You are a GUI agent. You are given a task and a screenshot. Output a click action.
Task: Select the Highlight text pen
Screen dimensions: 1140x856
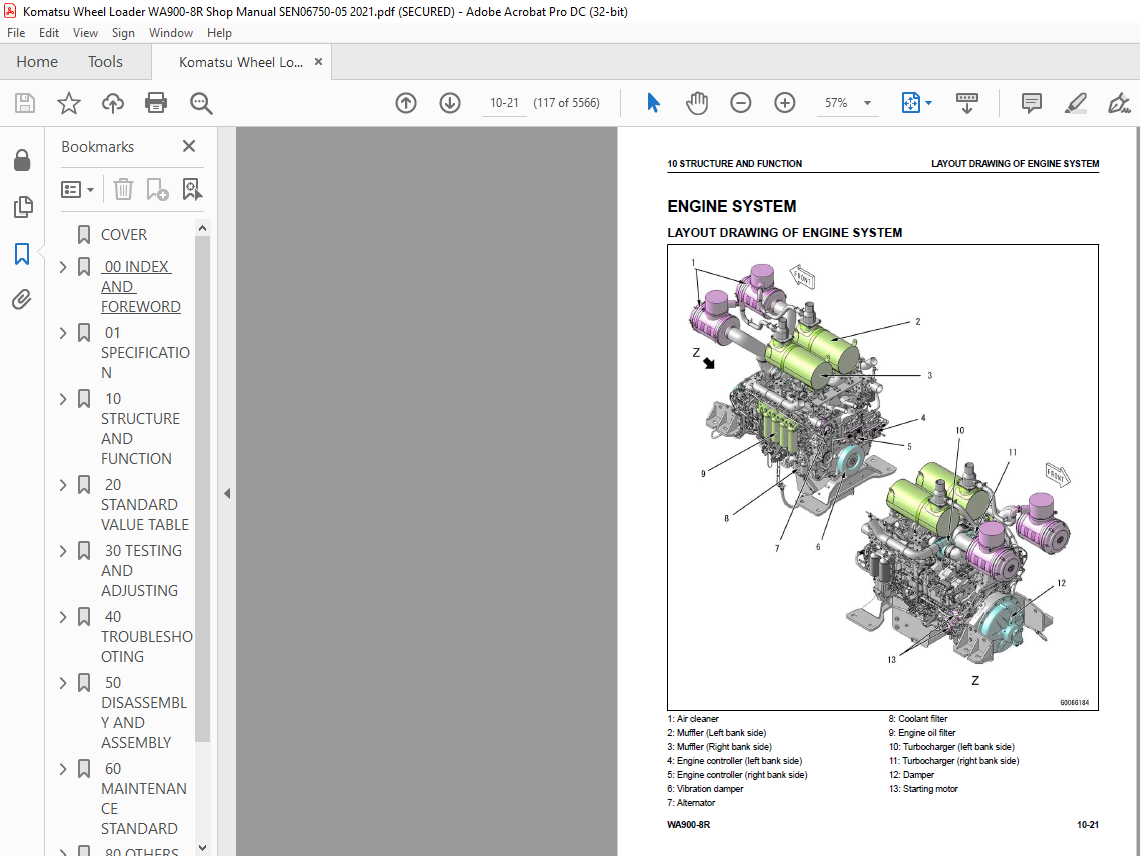tap(1075, 103)
